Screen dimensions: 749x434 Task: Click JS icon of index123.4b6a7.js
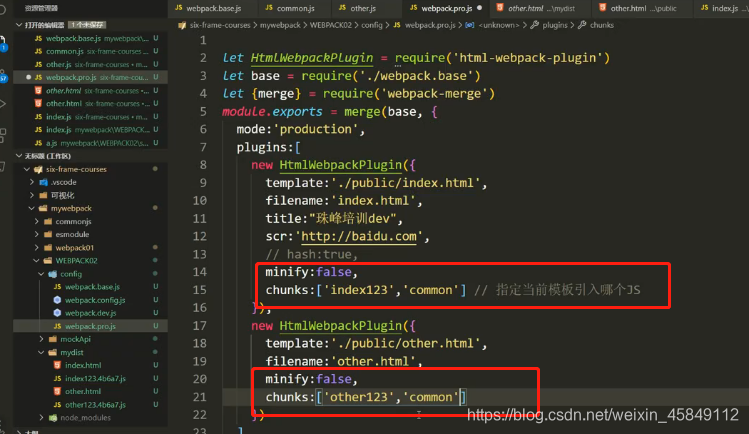pos(57,378)
